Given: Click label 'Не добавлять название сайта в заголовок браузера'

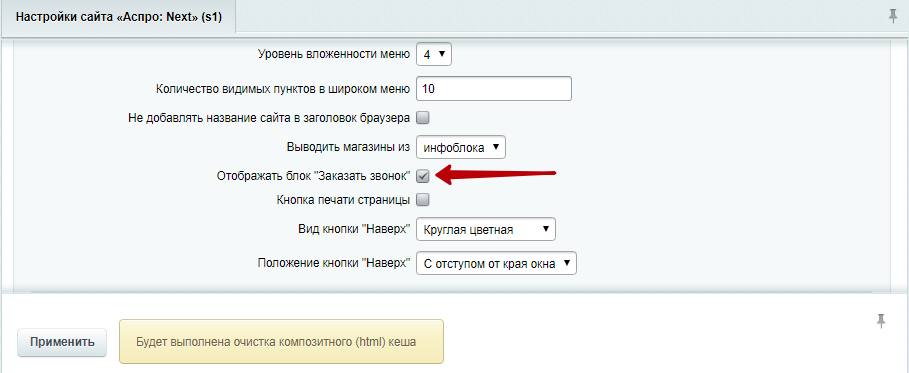Looking at the screenshot, I should [270, 118].
